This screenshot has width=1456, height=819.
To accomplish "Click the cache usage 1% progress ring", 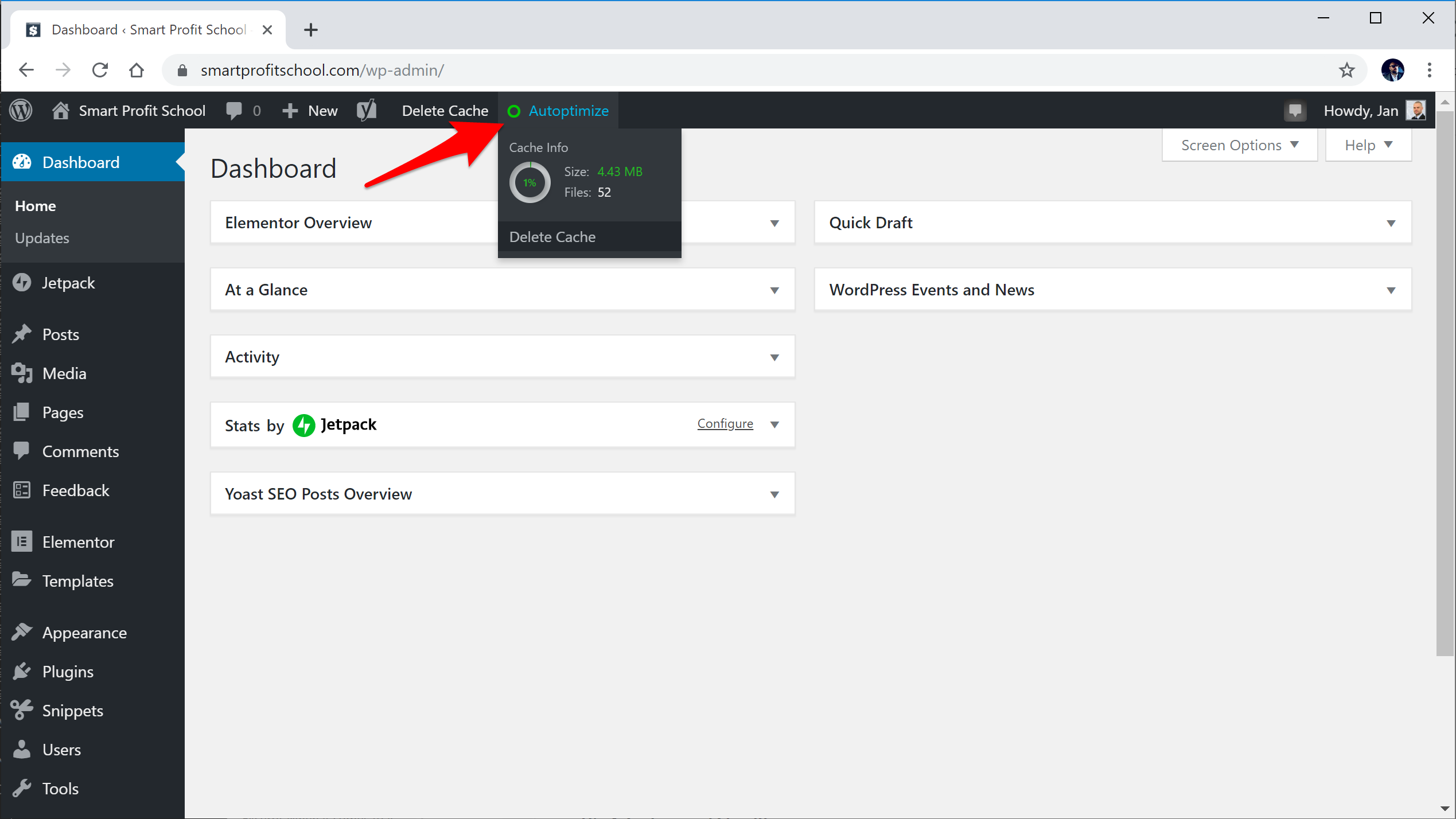I will click(530, 182).
